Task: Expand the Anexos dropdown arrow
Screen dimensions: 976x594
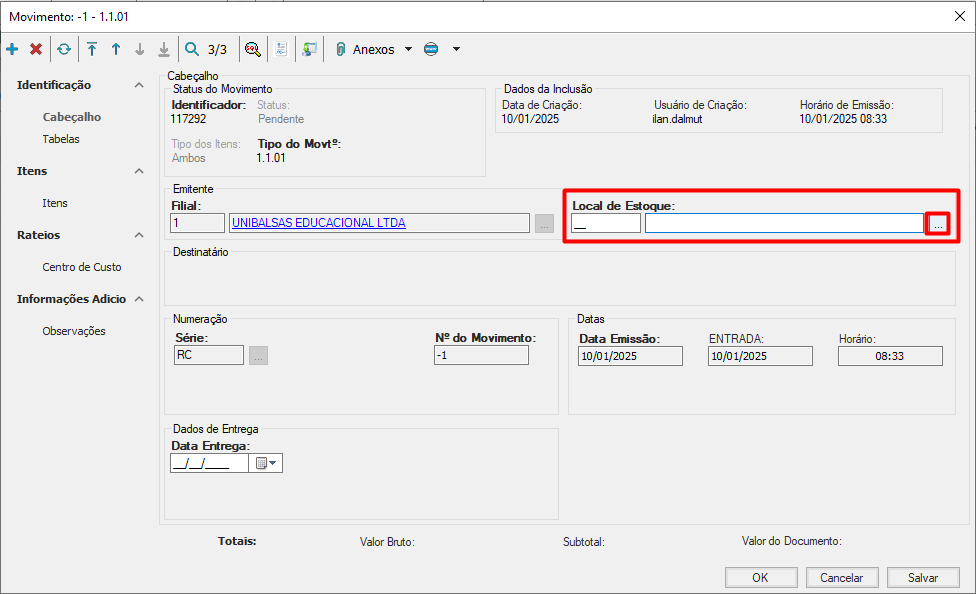Action: point(408,49)
